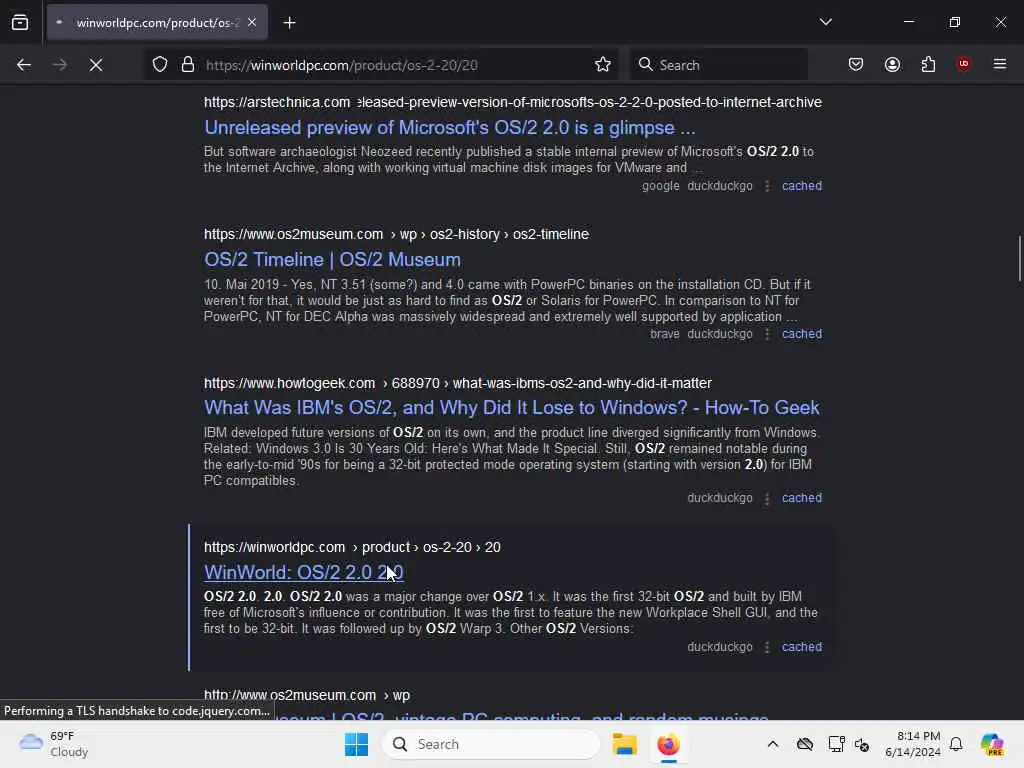Click the http://www.os2museum.com › wp URL
This screenshot has height=768, width=1024.
click(307, 695)
